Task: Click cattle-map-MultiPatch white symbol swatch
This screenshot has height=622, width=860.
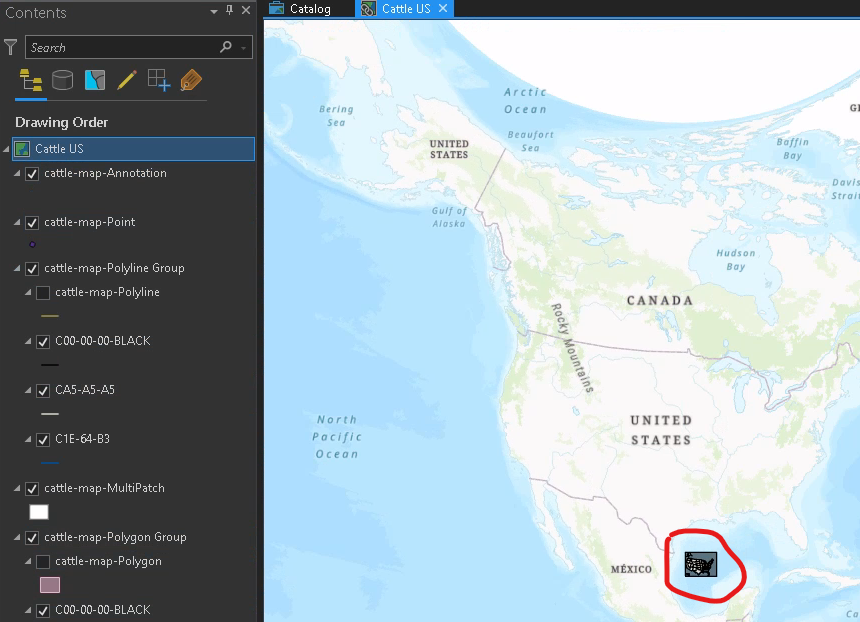Action: [x=39, y=512]
